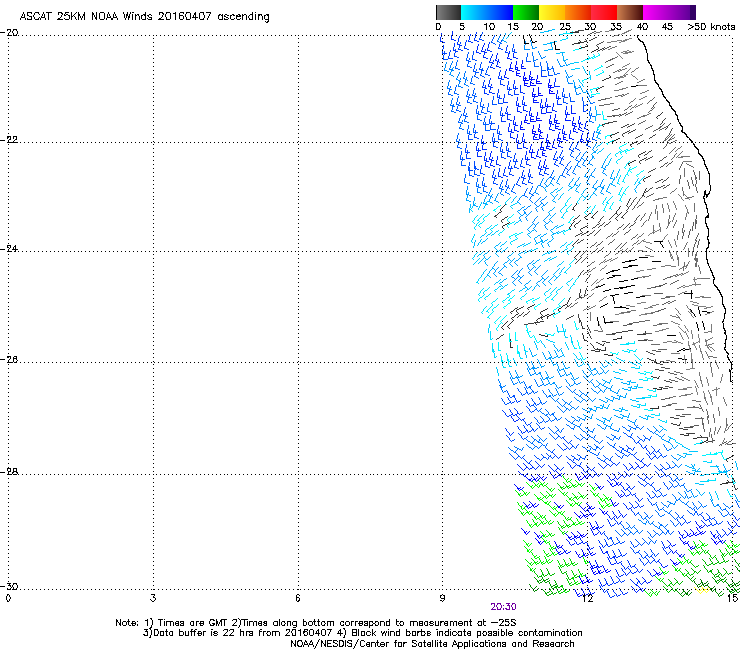This screenshot has height=650, width=740.
Task: Click the red 30-35 knots color bar segment
Action: (604, 12)
